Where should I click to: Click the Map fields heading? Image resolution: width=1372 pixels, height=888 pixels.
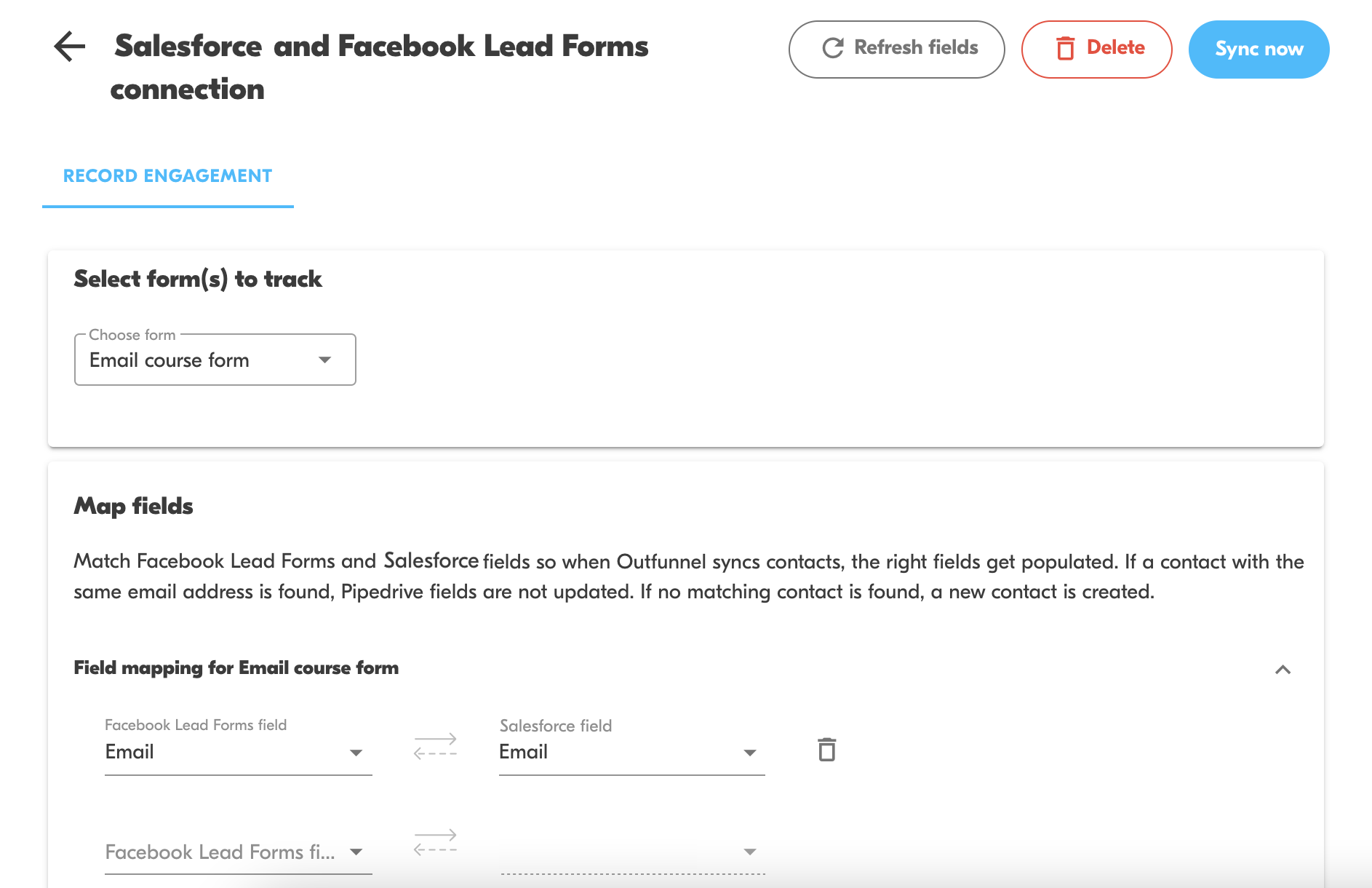tap(134, 506)
